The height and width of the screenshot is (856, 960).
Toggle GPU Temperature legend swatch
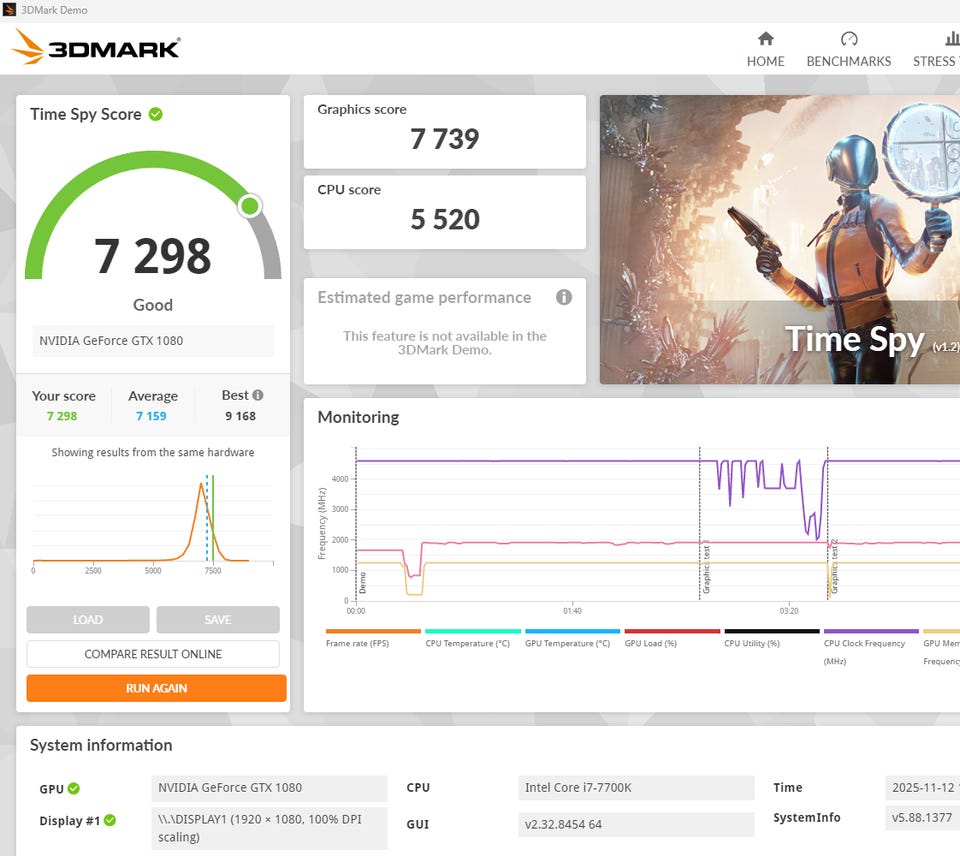(x=572, y=631)
